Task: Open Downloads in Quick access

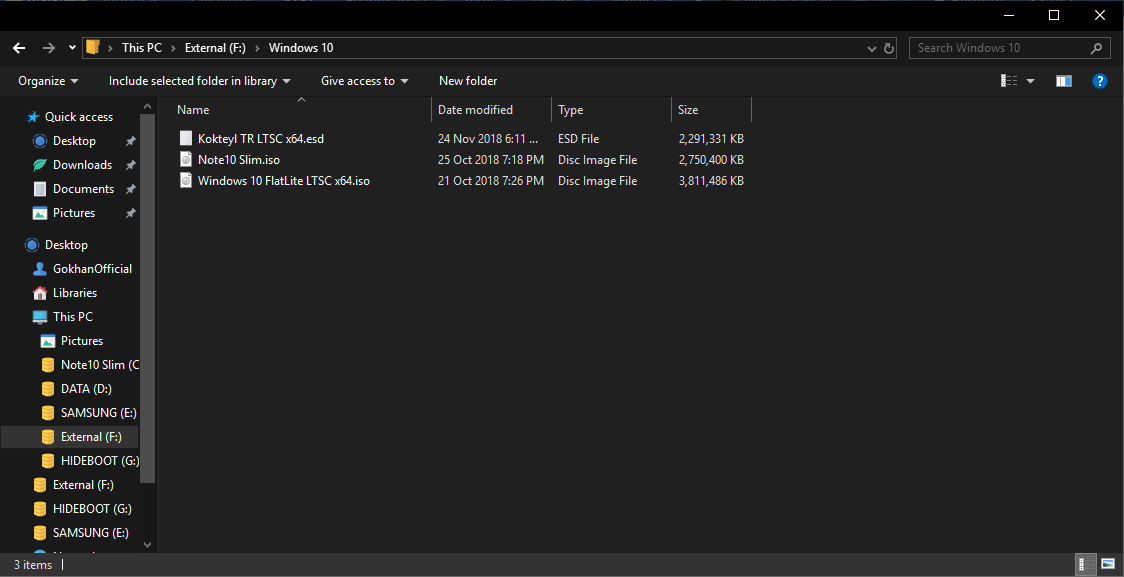Action: click(82, 165)
